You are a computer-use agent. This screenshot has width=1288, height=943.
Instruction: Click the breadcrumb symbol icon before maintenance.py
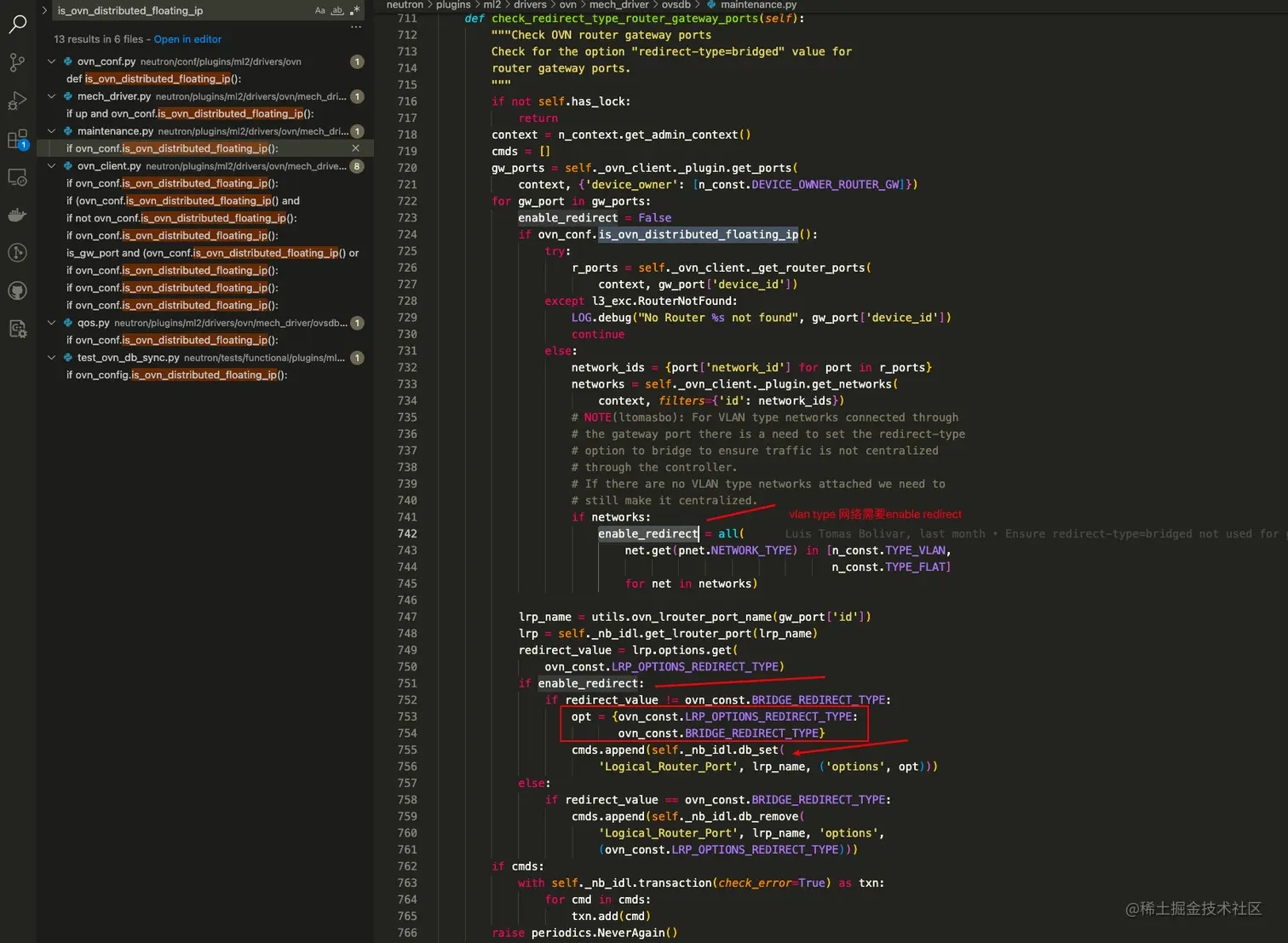click(711, 5)
